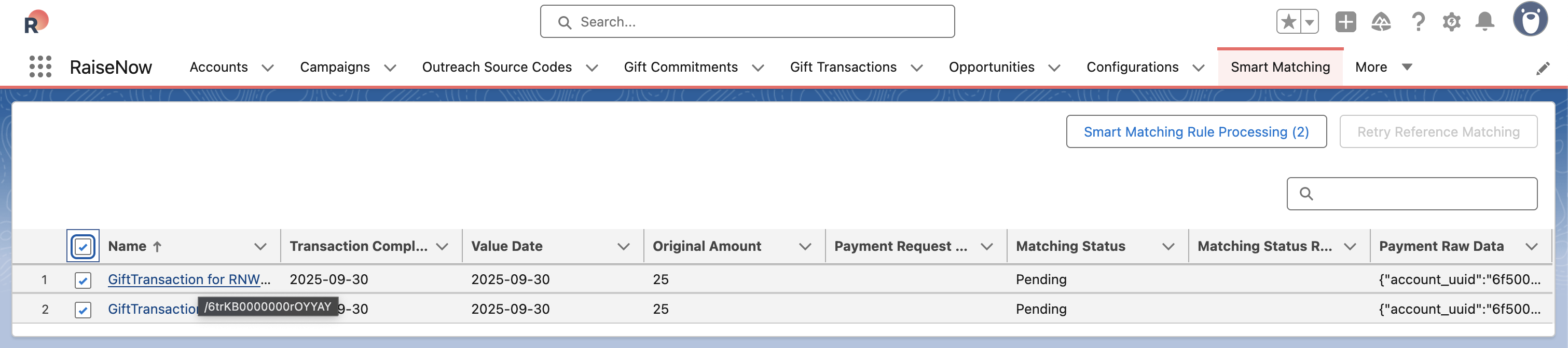Open the App Launcher grid icon
1568x348 pixels.
[x=40, y=66]
